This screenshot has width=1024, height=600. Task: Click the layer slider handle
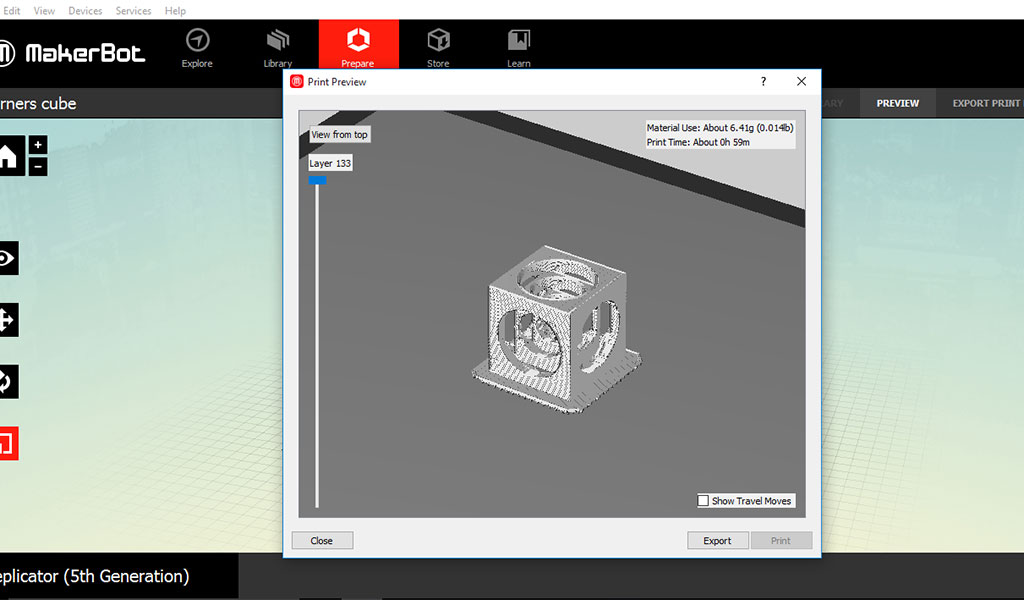coord(317,180)
